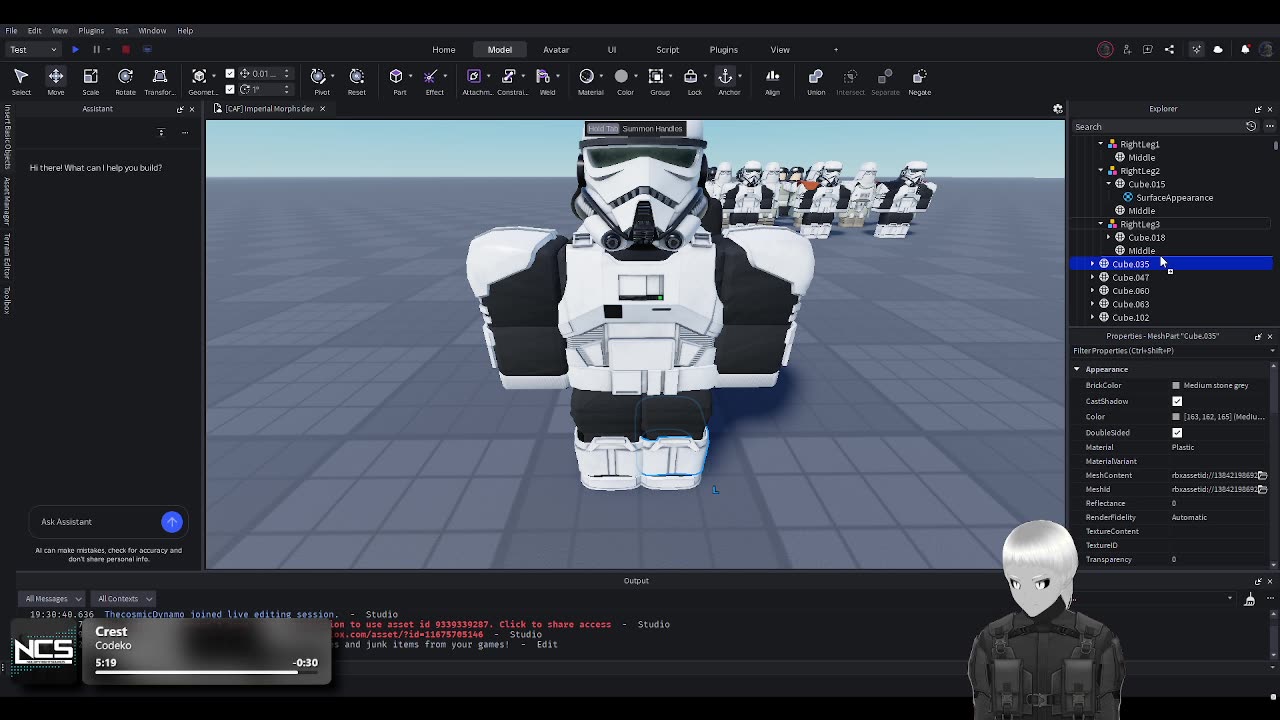The image size is (1280, 720).
Task: Click the Summon Handles hint
Action: pyautogui.click(x=635, y=128)
